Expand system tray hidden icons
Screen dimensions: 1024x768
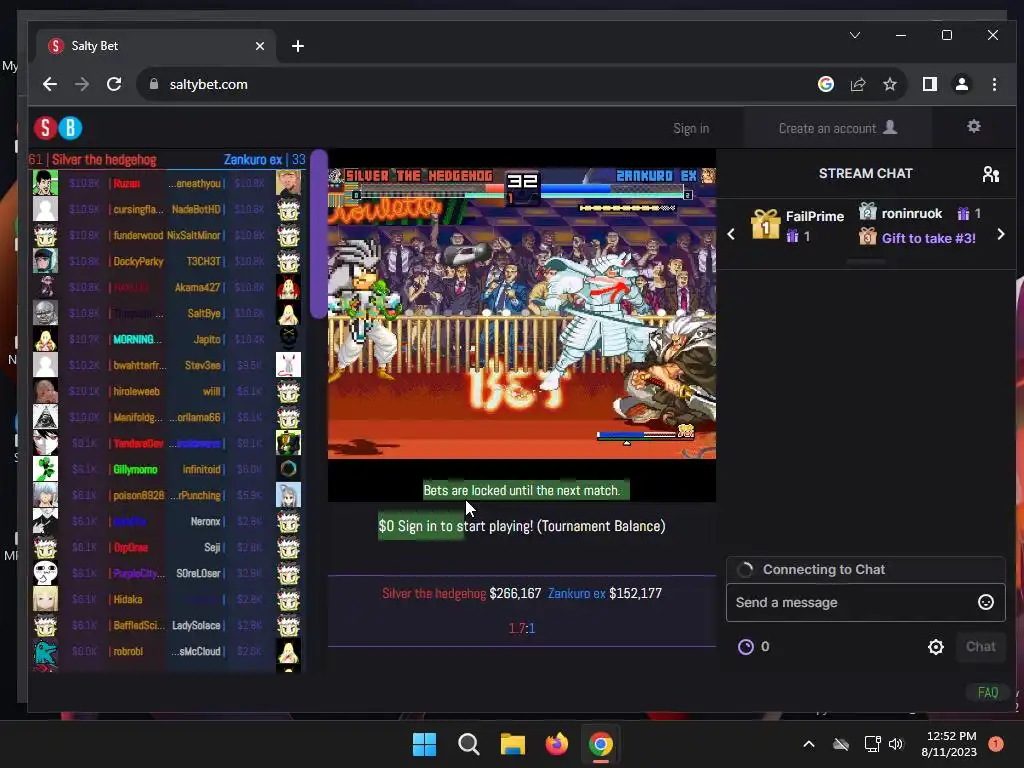(x=808, y=744)
